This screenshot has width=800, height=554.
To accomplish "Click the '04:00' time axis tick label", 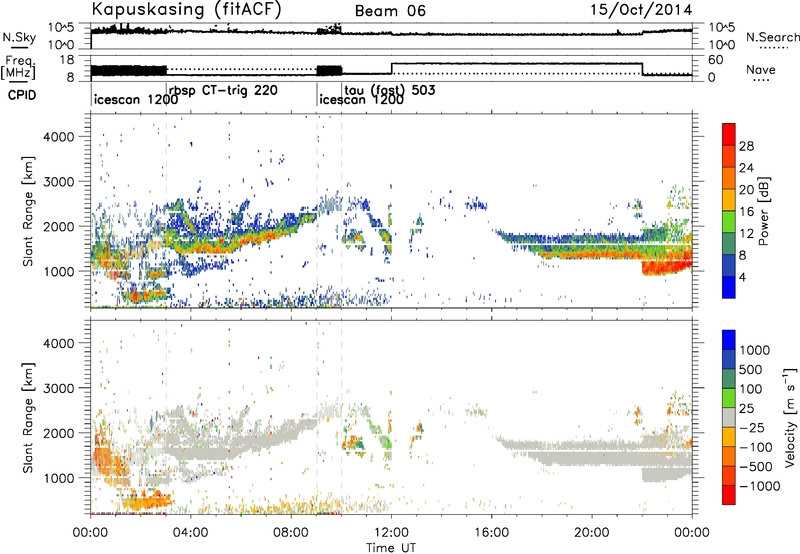I will click(190, 533).
